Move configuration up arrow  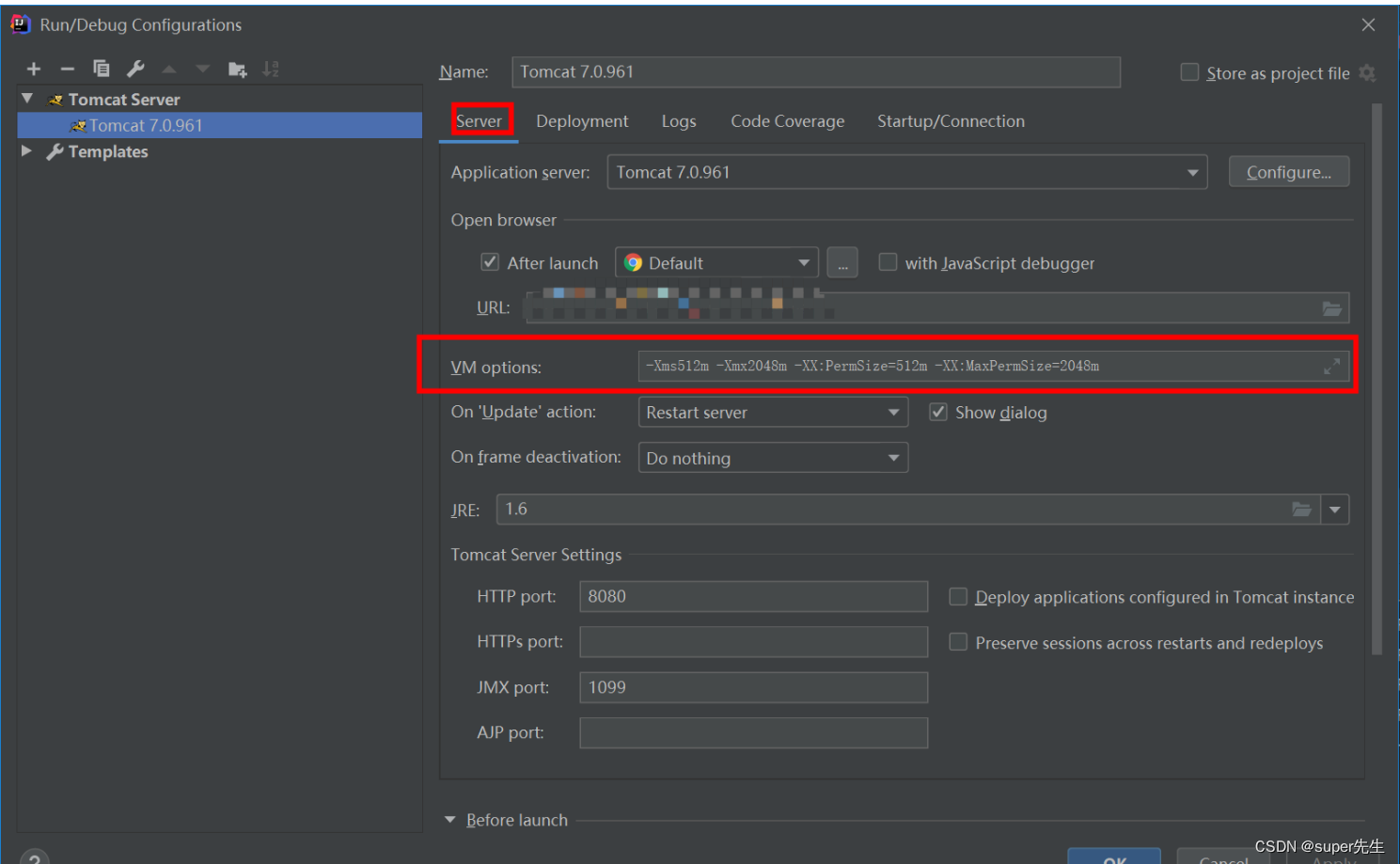point(169,69)
